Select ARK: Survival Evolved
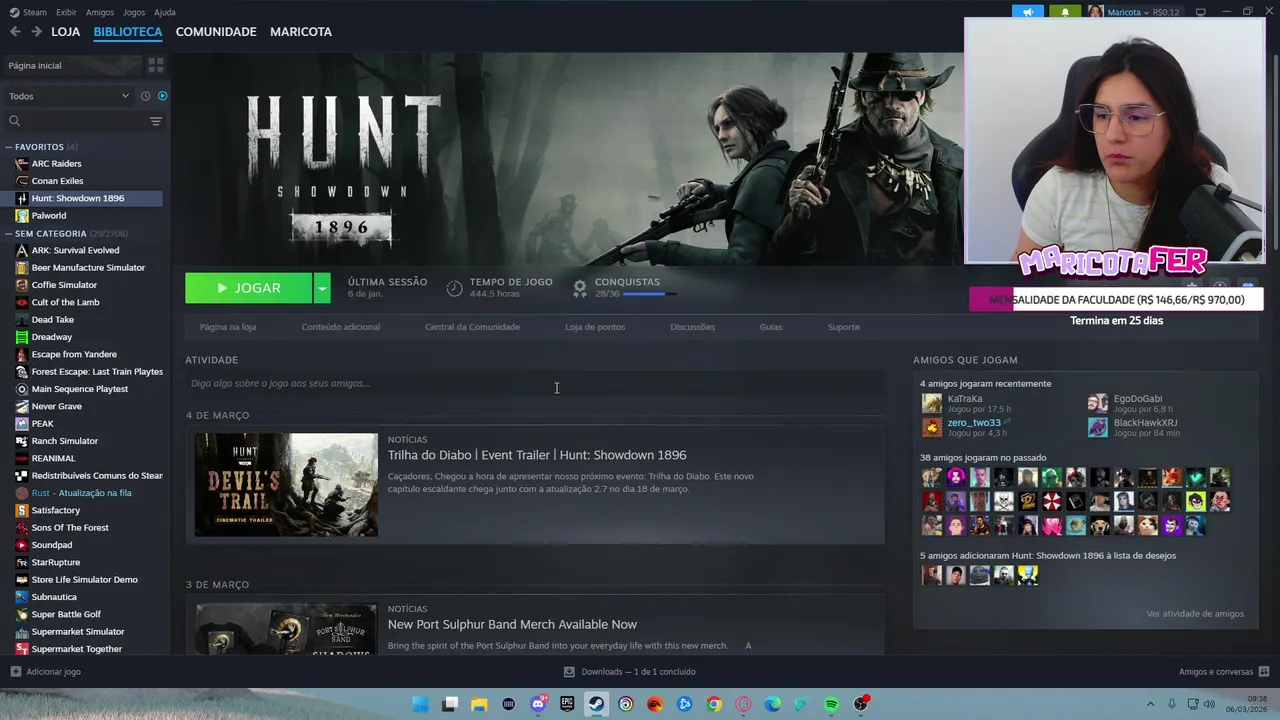 82,250
